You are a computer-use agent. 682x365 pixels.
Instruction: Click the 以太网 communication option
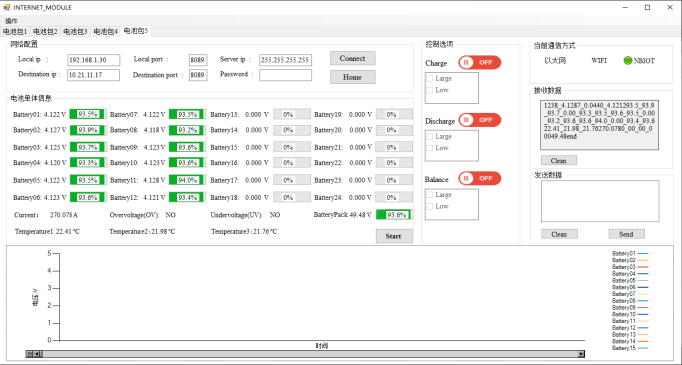click(555, 60)
